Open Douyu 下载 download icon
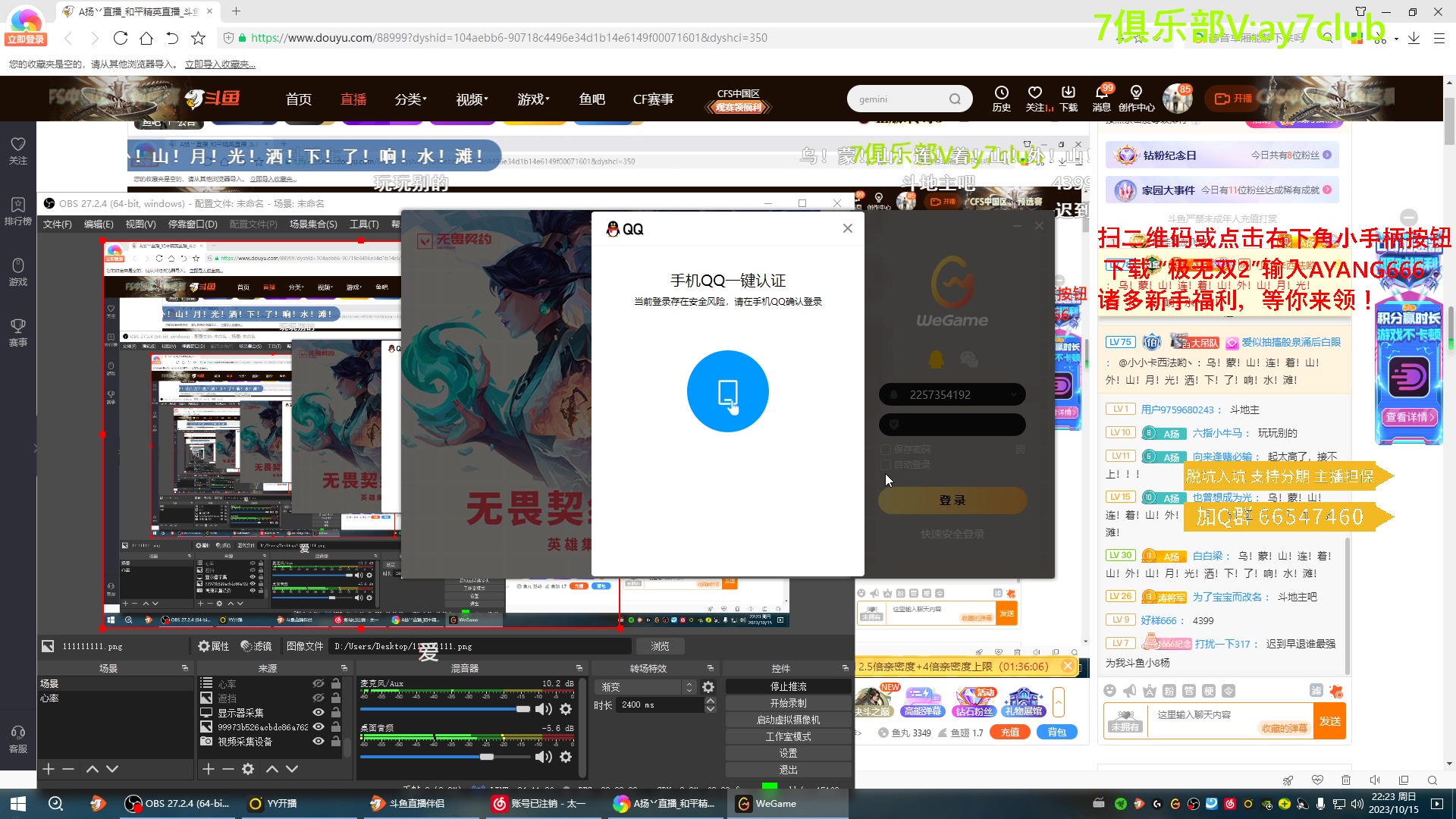 pos(1068,99)
